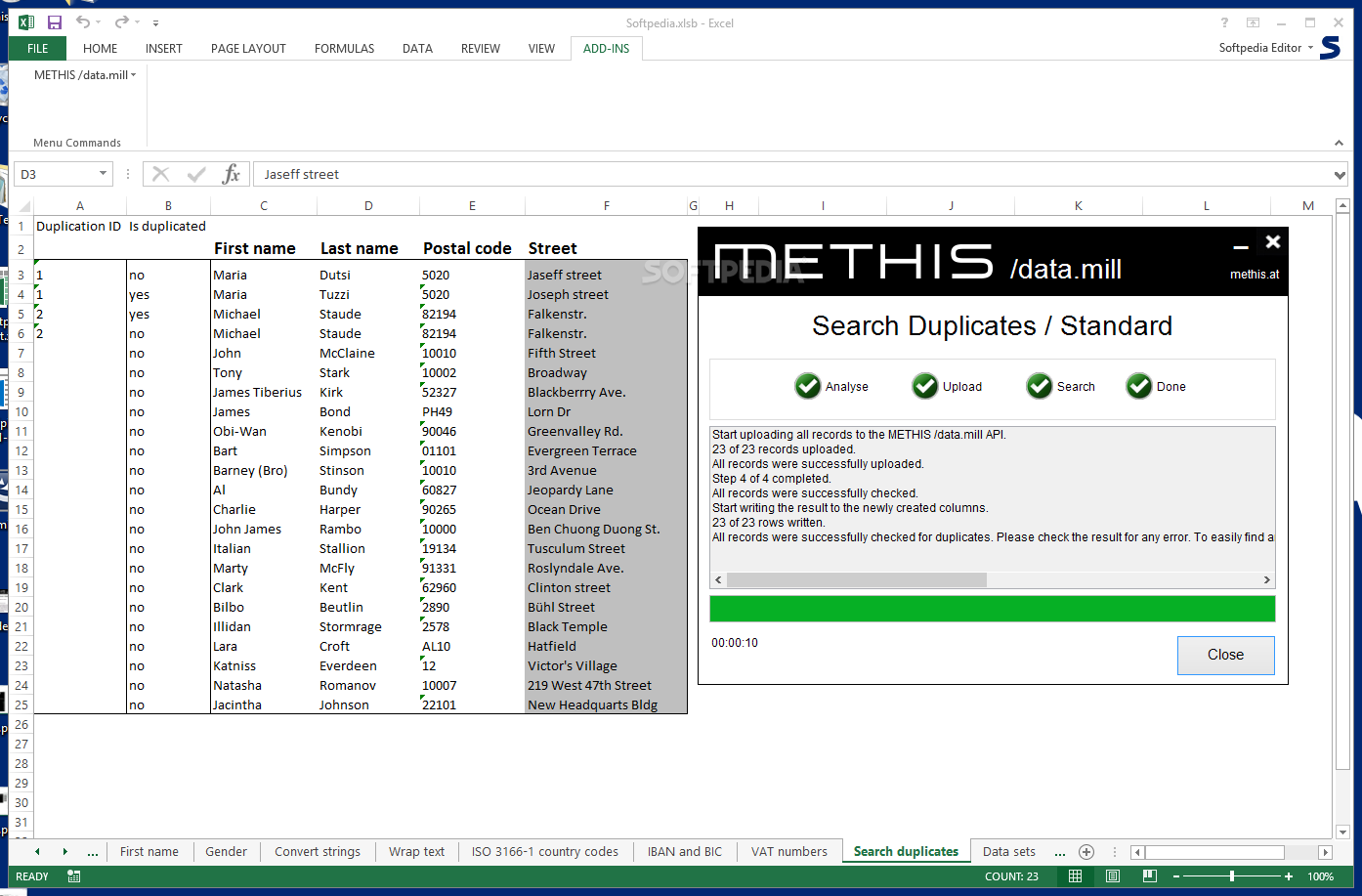Select row 10 header
Screen dimensions: 1362x896
click(x=21, y=411)
